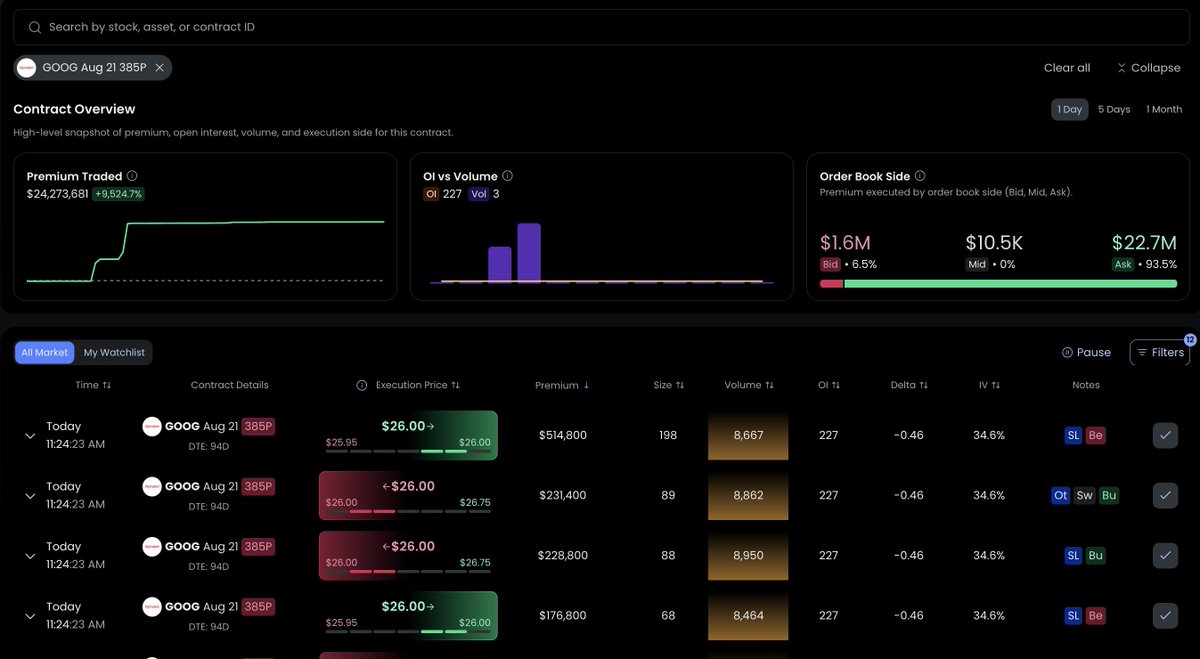
Task: Click the 8,667 volume cell
Action: point(748,435)
